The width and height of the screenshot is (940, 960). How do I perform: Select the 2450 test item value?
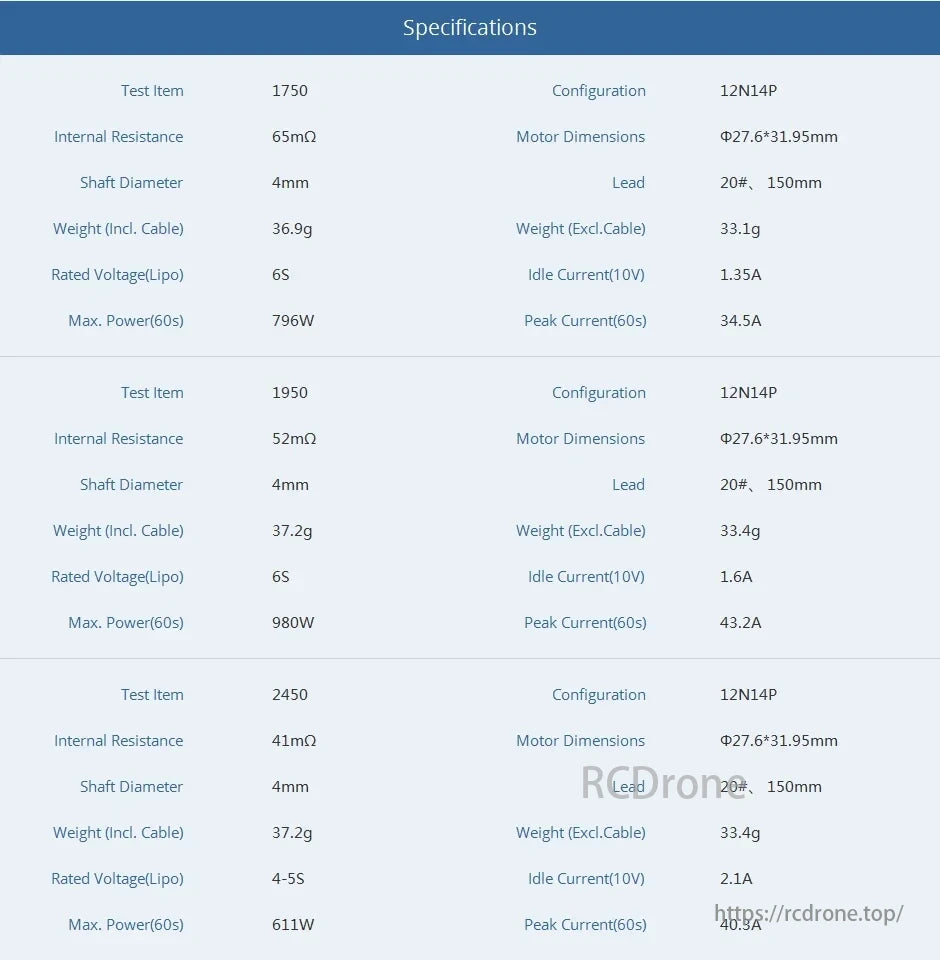290,695
